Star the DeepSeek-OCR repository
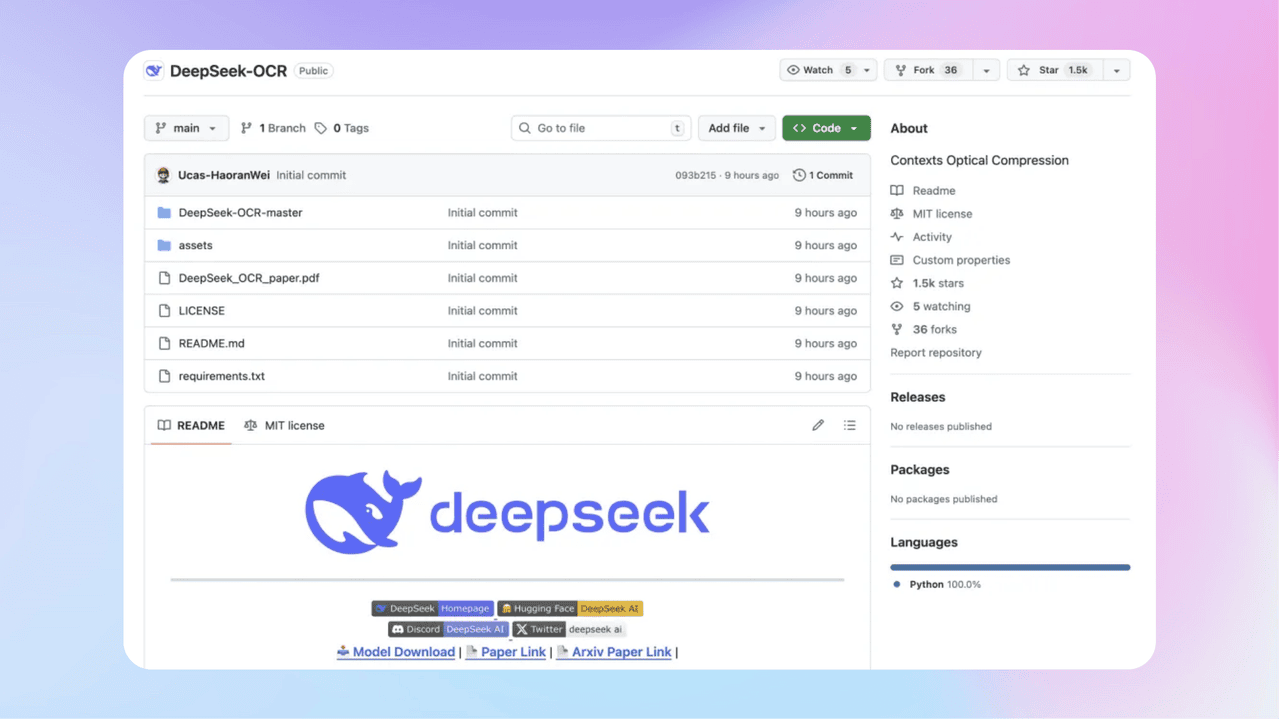1280x720 pixels. coord(1054,70)
